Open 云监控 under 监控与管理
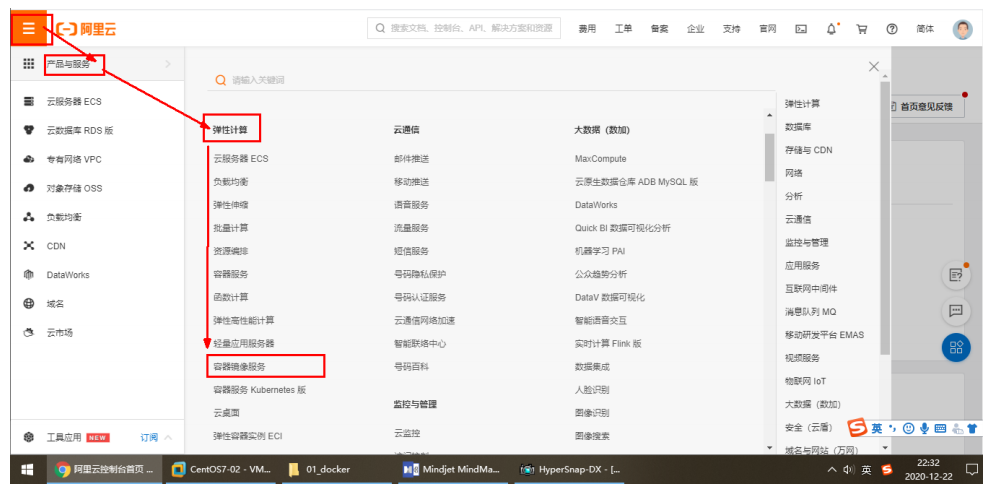Viewport: 992px width, 496px height. [x=407, y=433]
